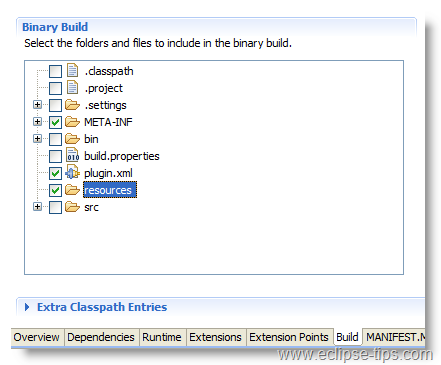Screen dimensions: 441x365
Task: Check the .classpath checkbox
Action: [55, 71]
